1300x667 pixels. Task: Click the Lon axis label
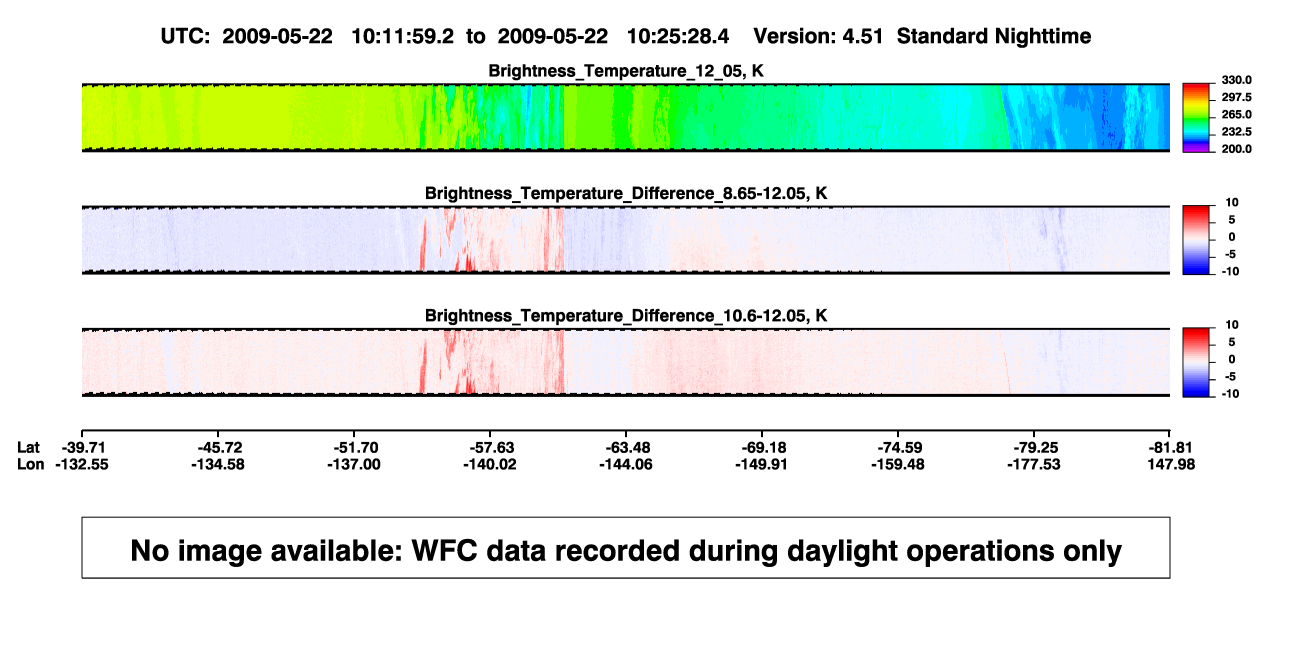(30, 464)
